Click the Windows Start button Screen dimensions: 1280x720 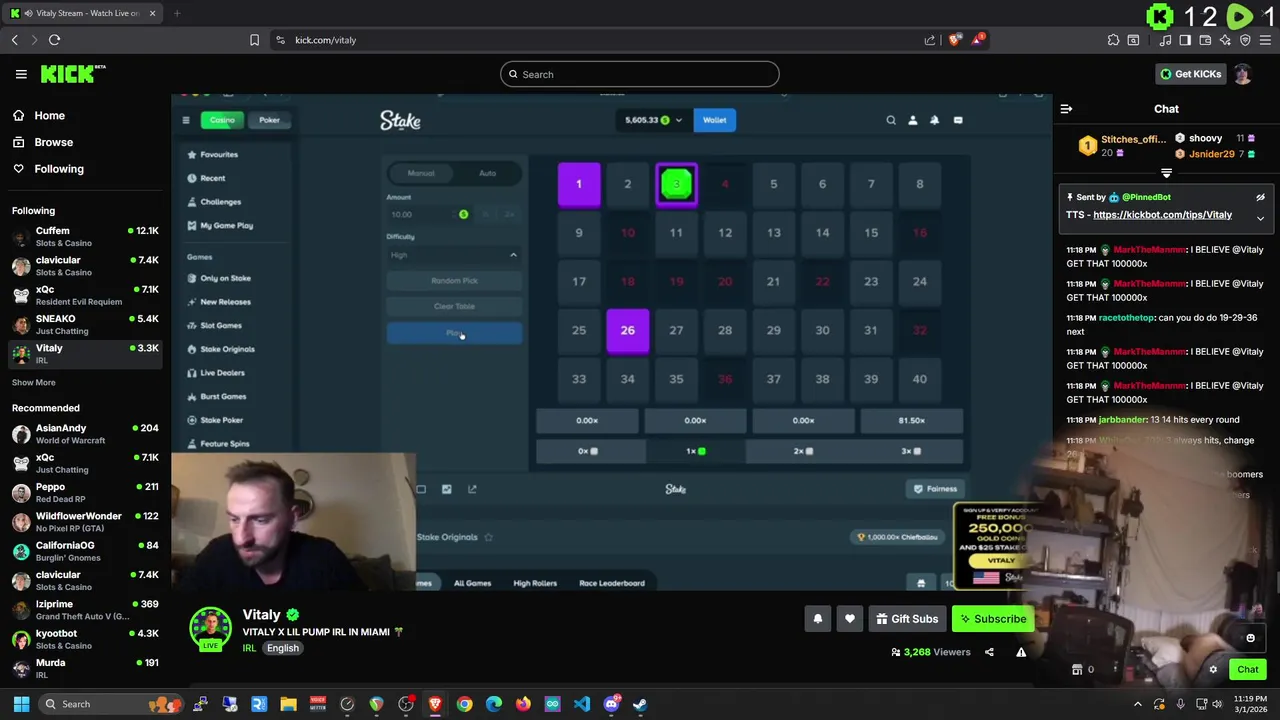coord(21,704)
